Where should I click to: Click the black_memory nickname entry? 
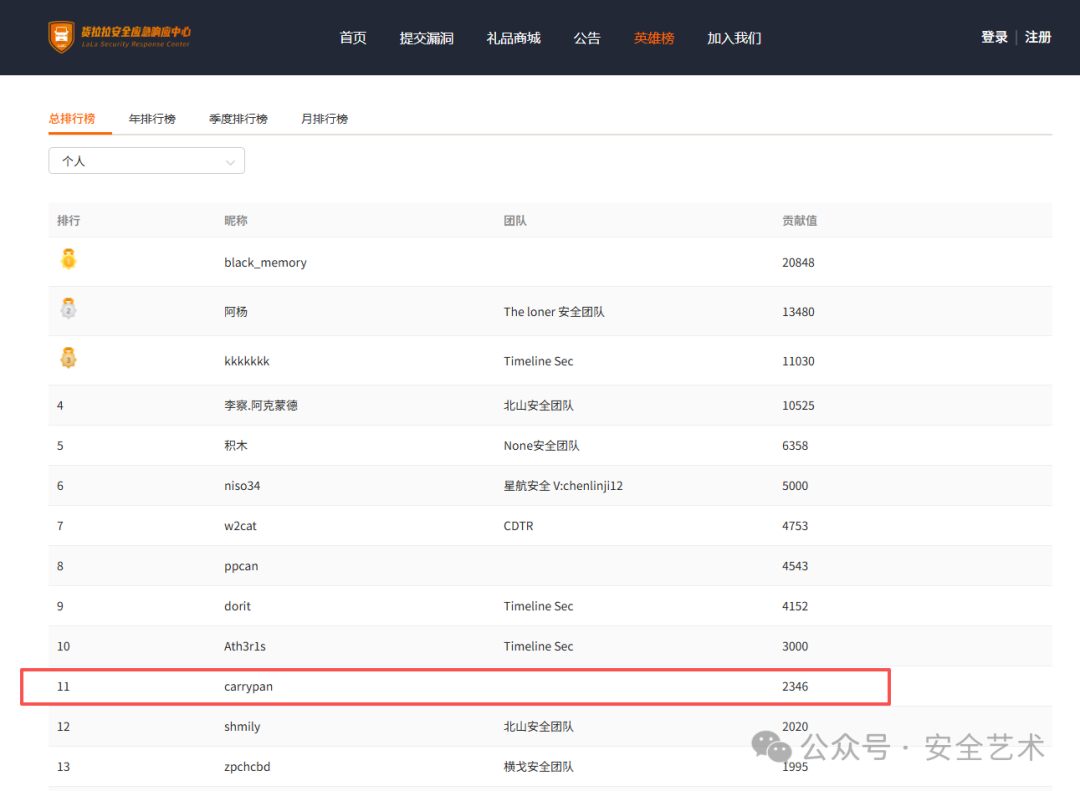[x=265, y=263]
